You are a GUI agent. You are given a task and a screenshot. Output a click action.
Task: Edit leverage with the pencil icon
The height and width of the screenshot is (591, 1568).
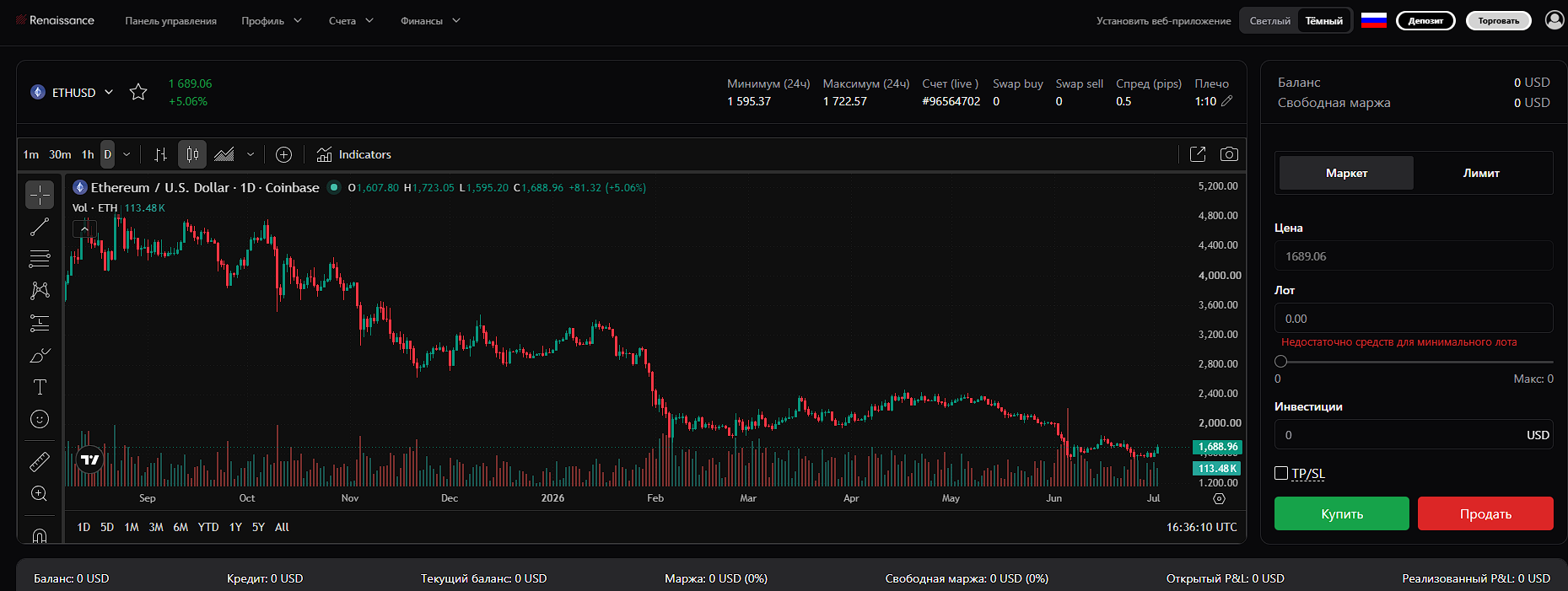tap(1227, 101)
